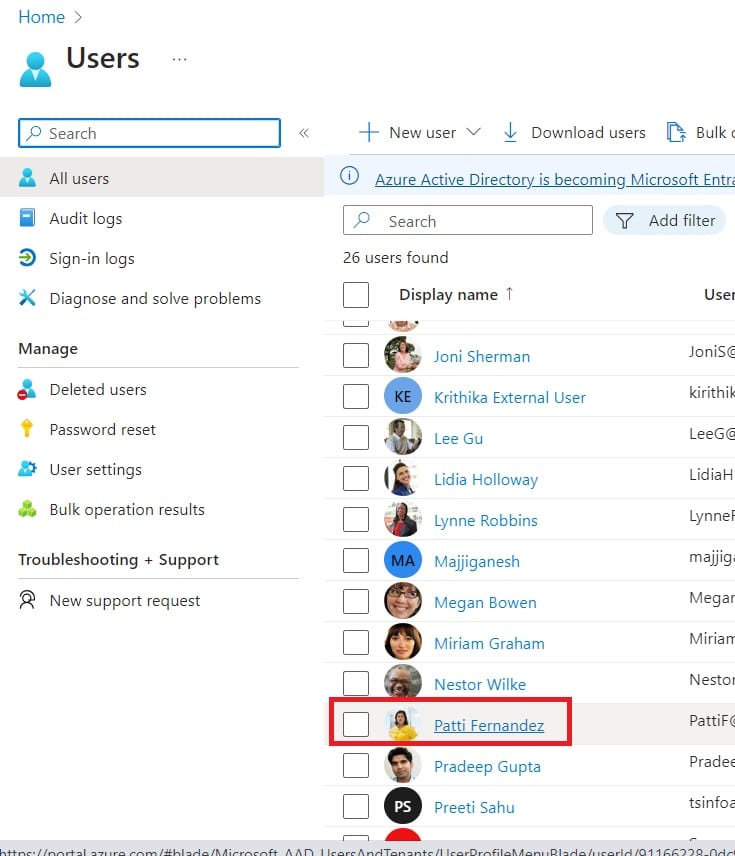Collapse the left navigation with double chevron
This screenshot has height=856, width=735.
[x=304, y=133]
